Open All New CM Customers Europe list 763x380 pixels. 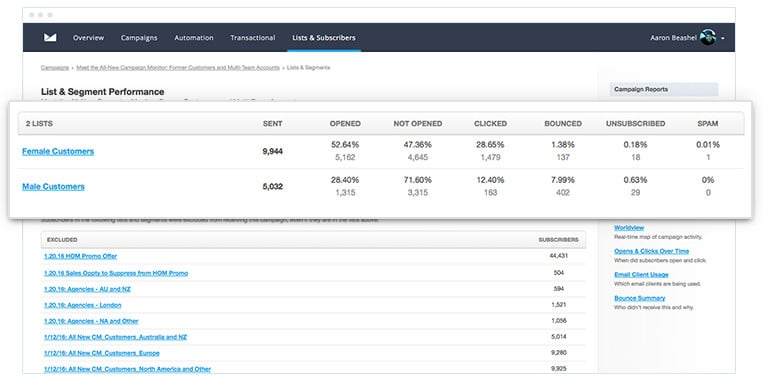click(102, 353)
